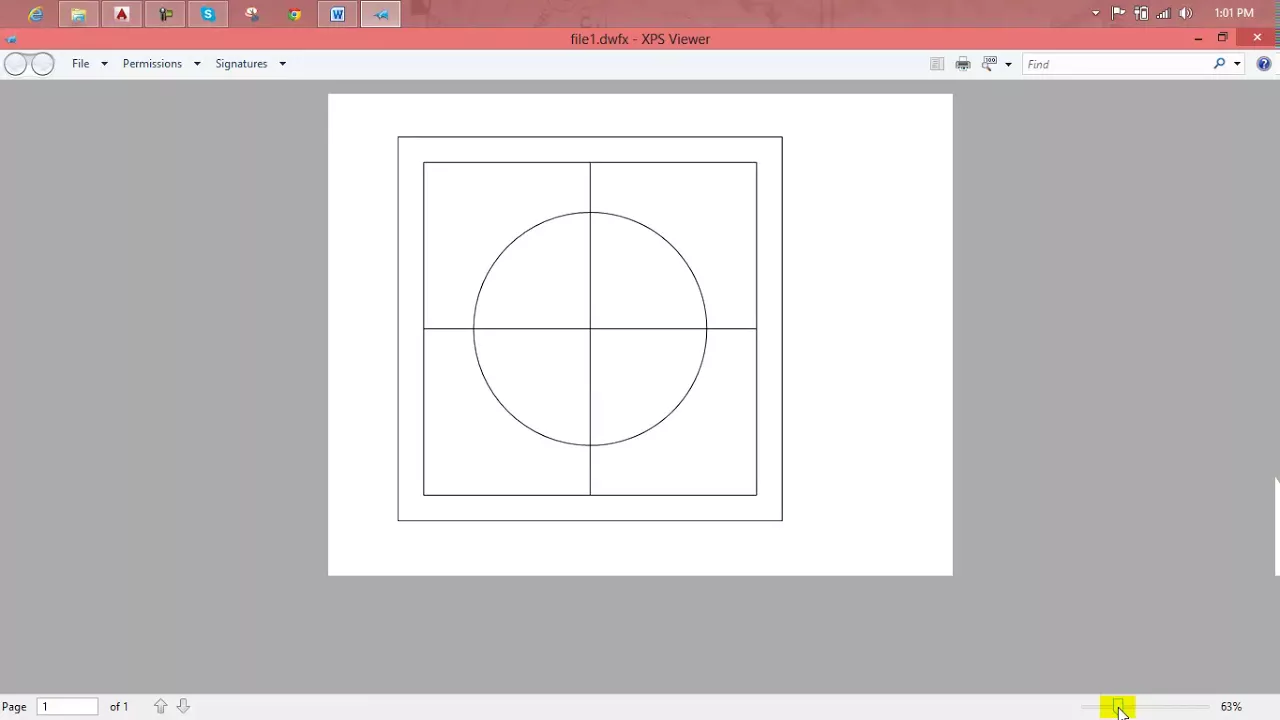Viewport: 1280px width, 720px height.
Task: Switch to AutoCAD in the taskbar
Action: 122,14
